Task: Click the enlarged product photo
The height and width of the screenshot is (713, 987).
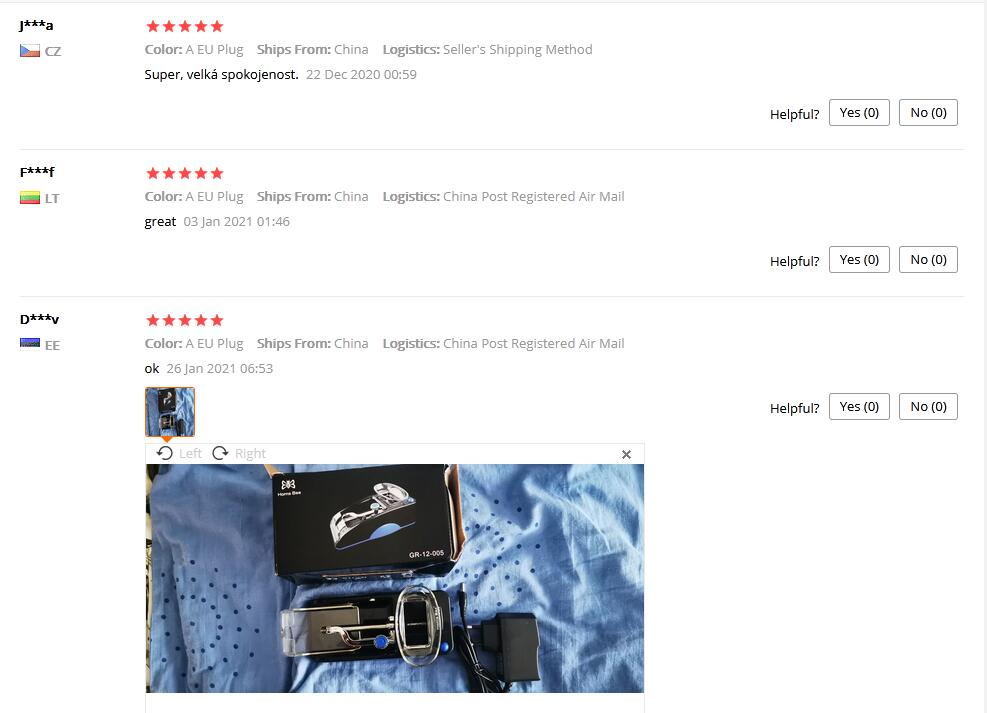Action: click(395, 578)
